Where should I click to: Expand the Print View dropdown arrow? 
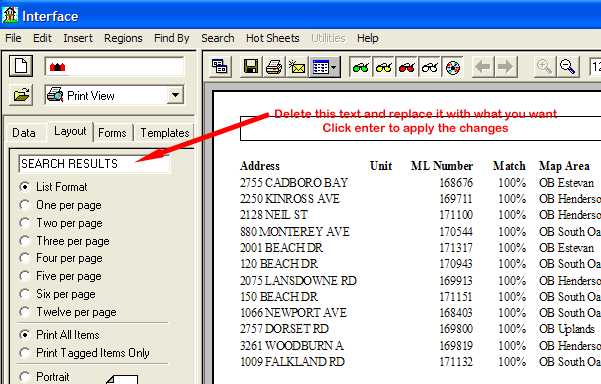click(175, 95)
